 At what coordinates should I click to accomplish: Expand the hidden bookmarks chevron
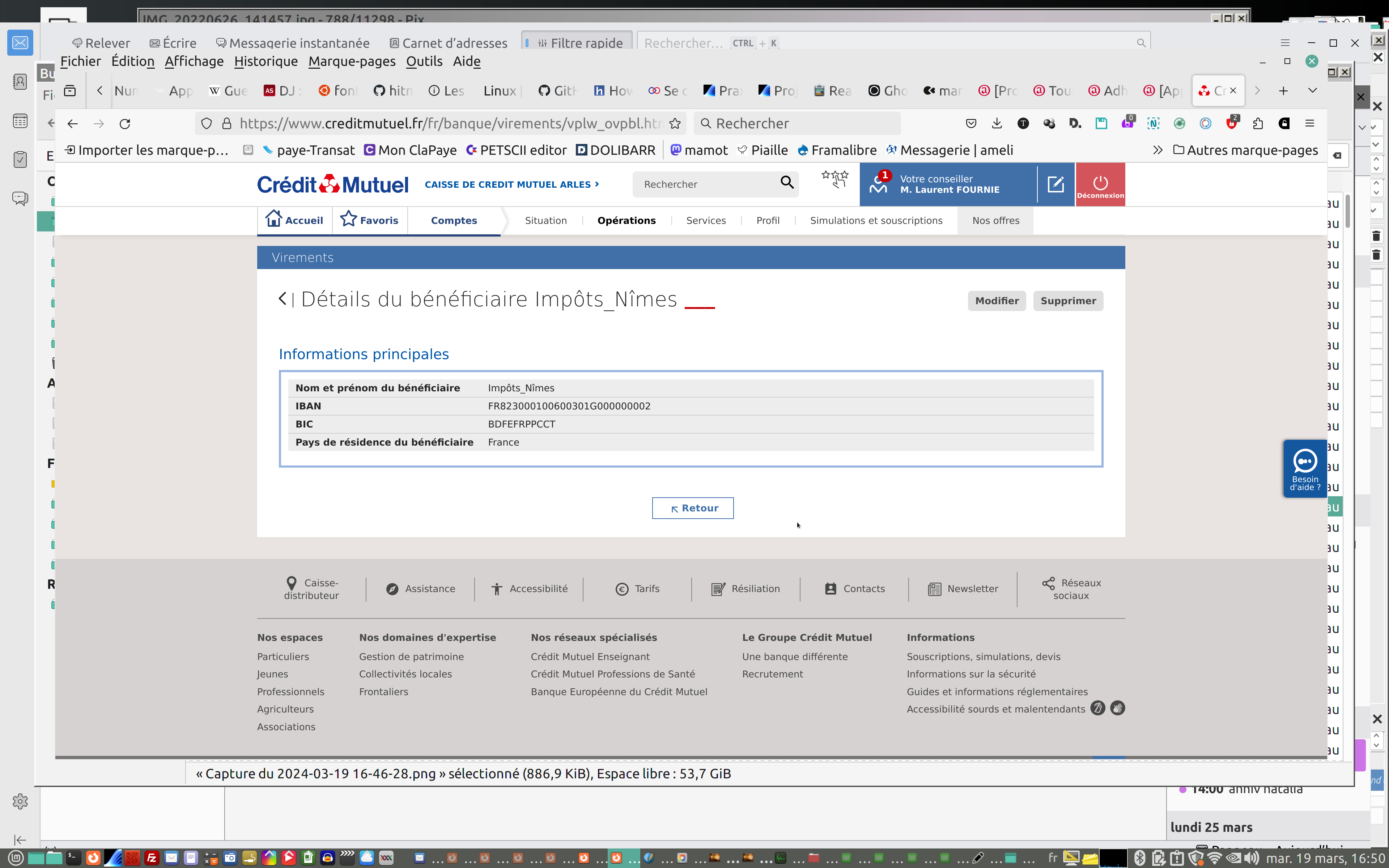click(x=1157, y=150)
